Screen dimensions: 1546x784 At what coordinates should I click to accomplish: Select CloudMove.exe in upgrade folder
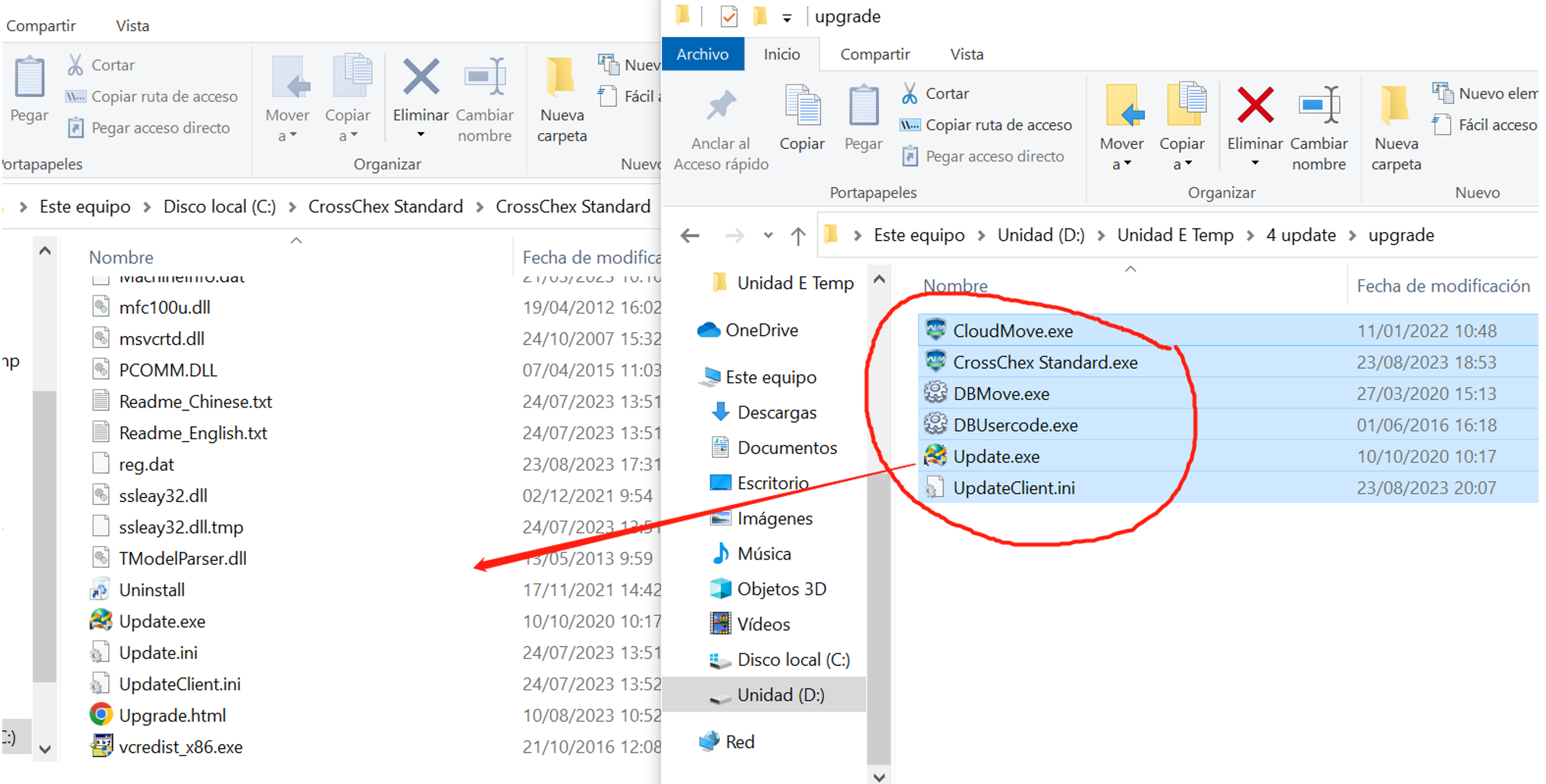coord(1227,331)
